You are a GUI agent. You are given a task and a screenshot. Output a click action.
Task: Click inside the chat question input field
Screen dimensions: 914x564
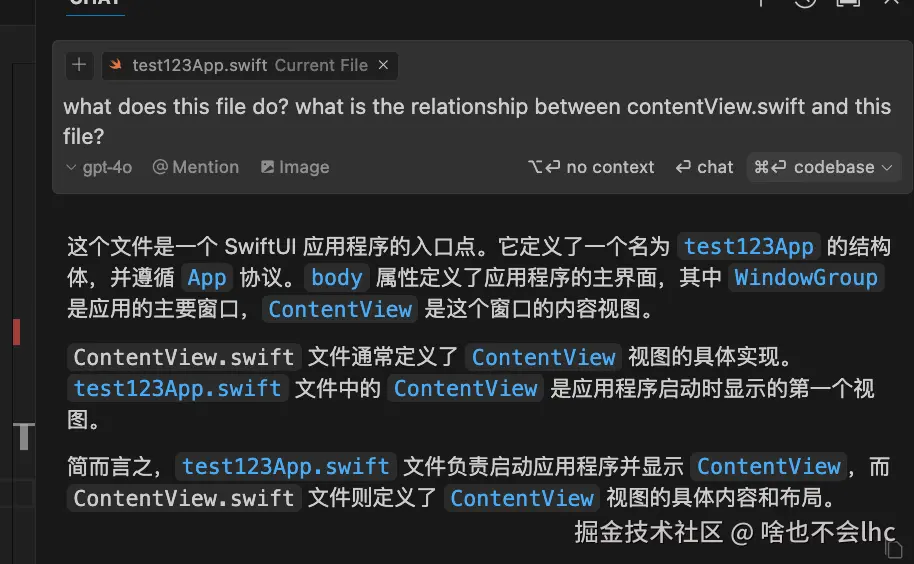(476, 120)
